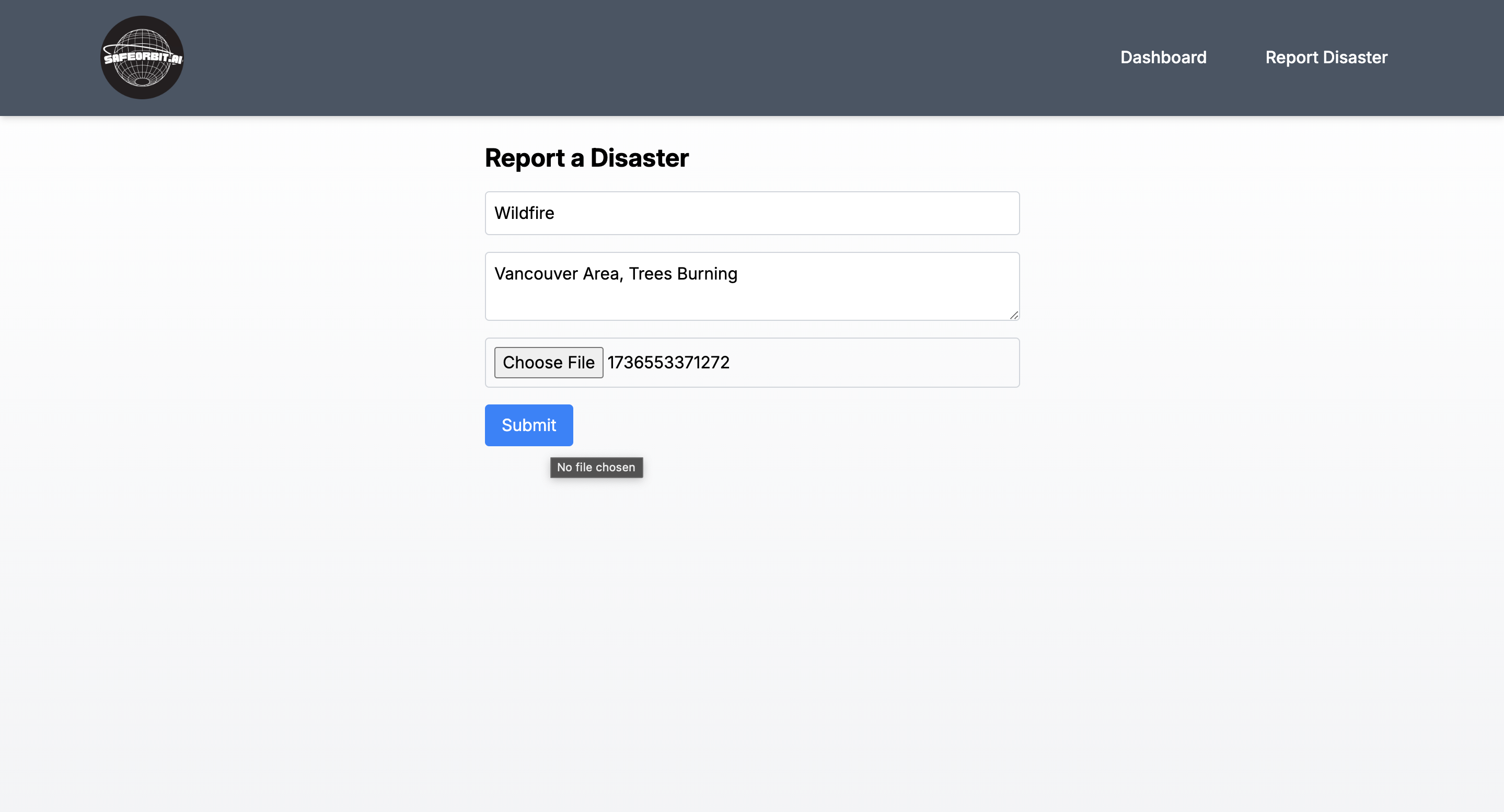Click the word 'Trees' in the description
This screenshot has height=812, width=1504.
click(650, 274)
